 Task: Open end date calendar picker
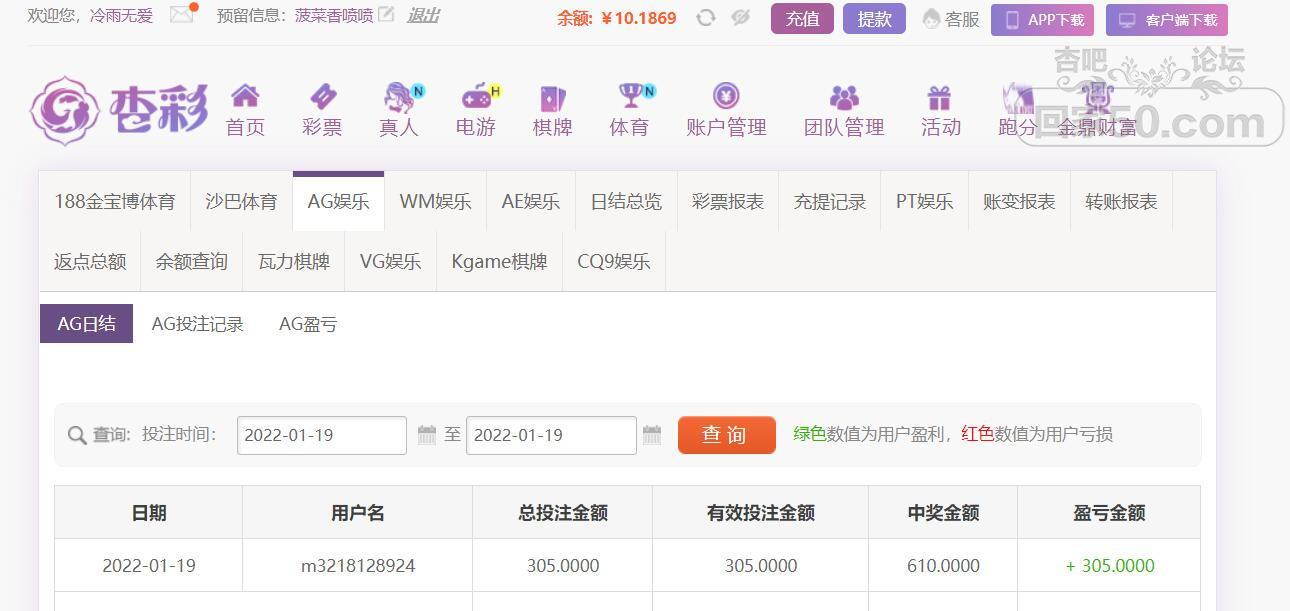click(652, 435)
